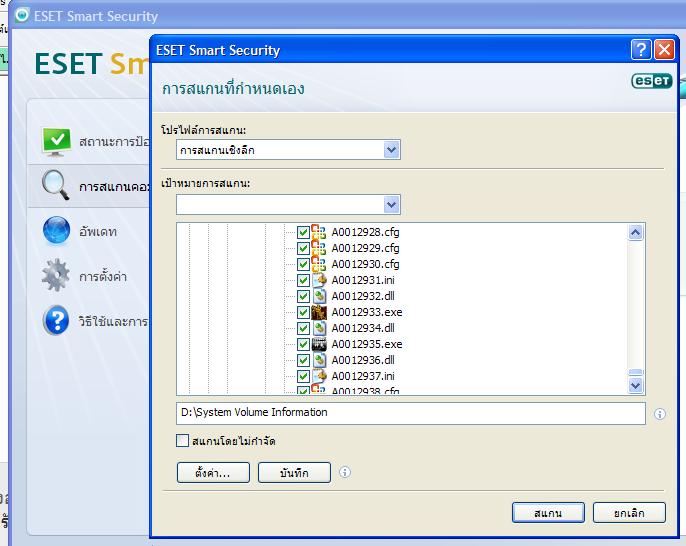This screenshot has width=686, height=546.
Task: Uncheck the A0012932.dll checkbox
Action: click(x=303, y=297)
